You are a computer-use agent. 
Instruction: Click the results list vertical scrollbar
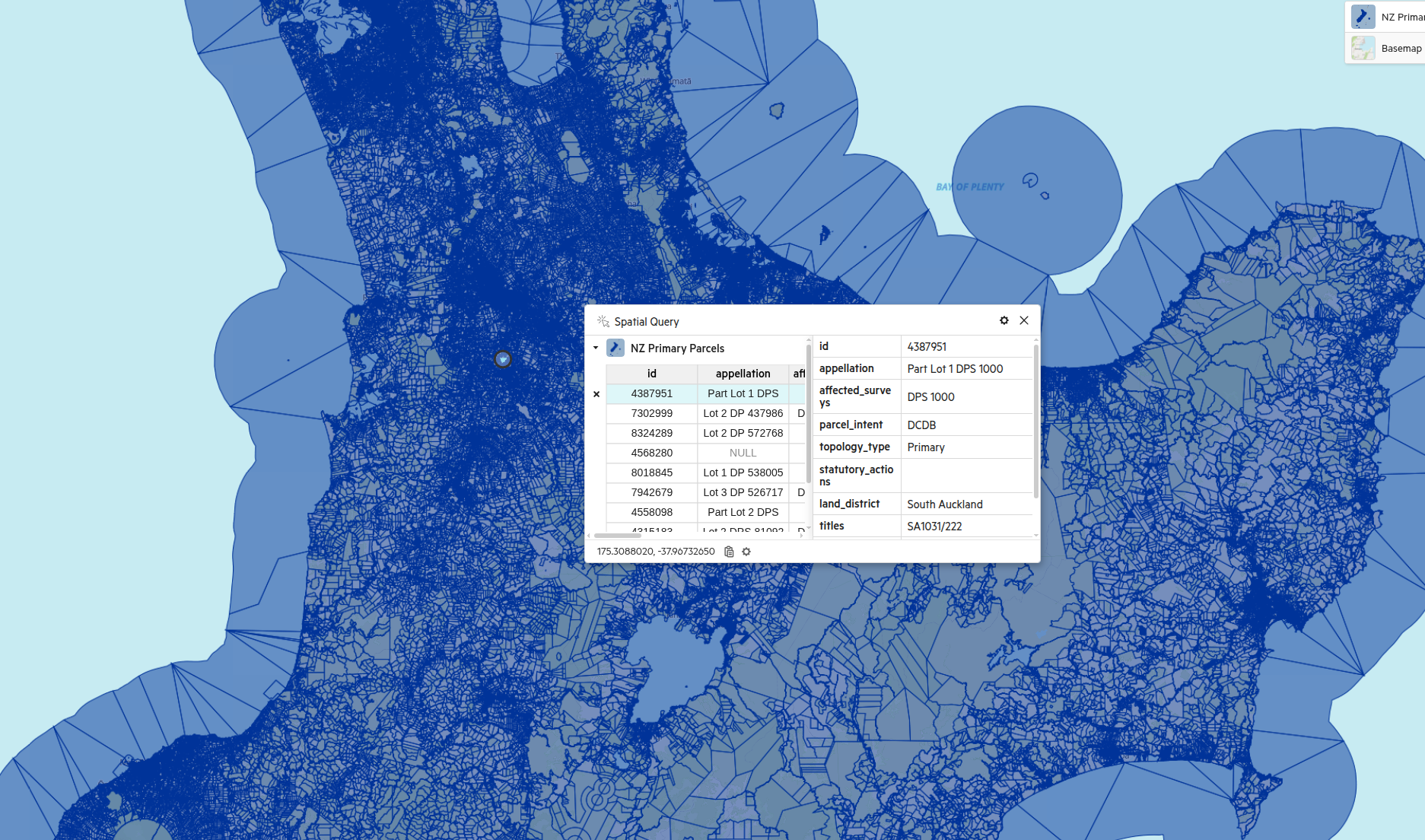808,414
